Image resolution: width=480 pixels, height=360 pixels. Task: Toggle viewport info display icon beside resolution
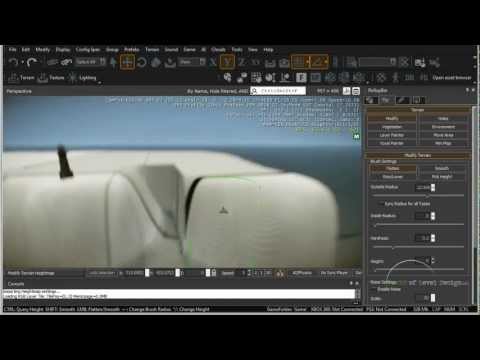pos(346,91)
